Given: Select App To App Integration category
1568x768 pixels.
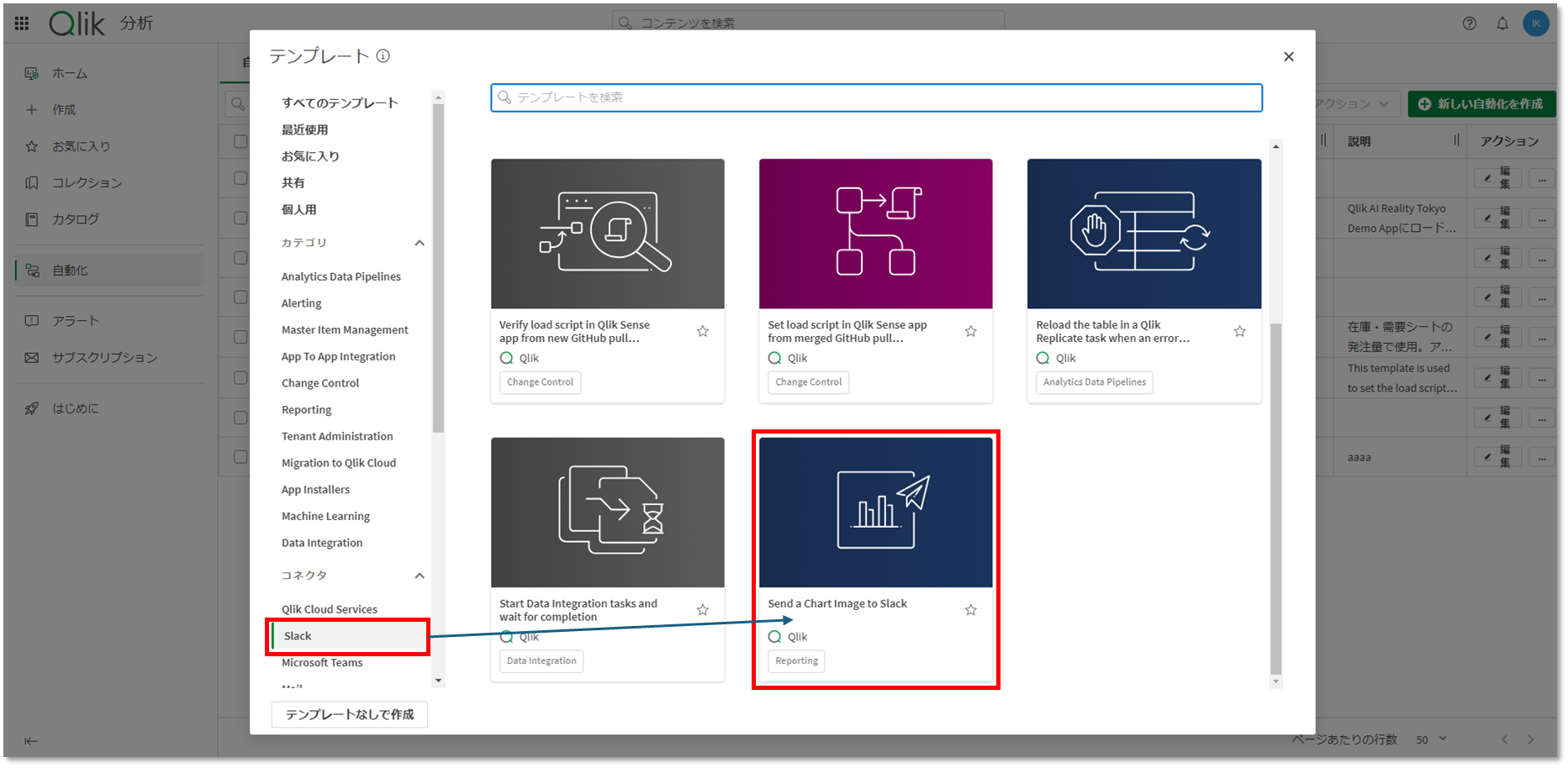Looking at the screenshot, I should [338, 356].
